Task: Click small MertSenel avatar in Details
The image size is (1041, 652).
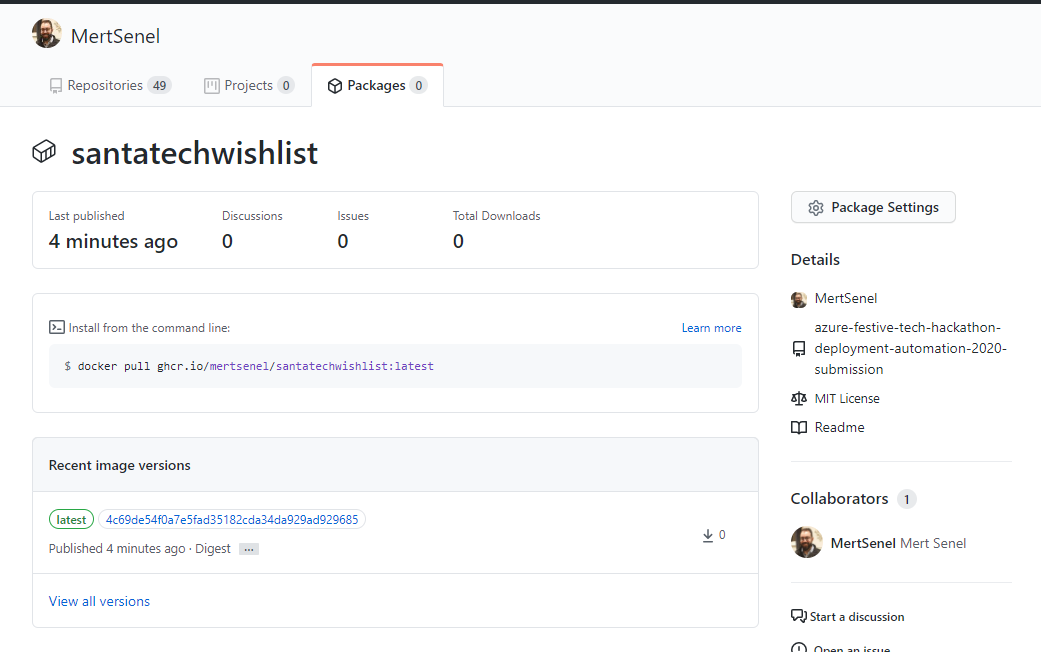Action: click(799, 299)
